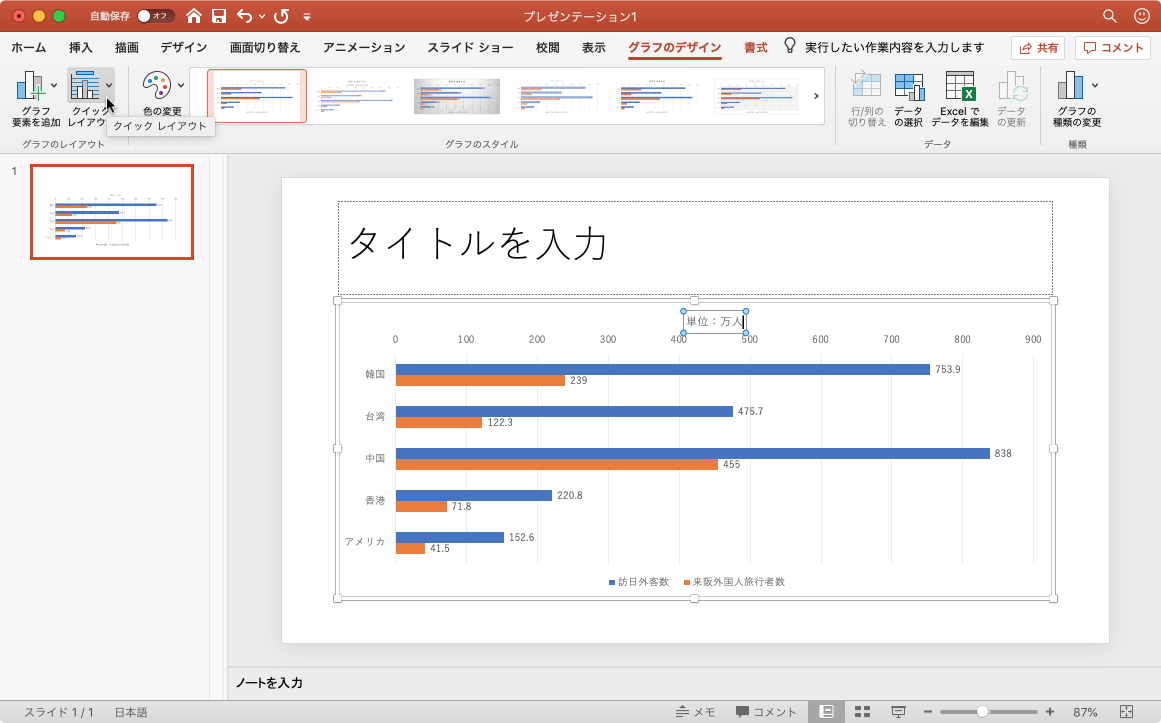This screenshot has width=1161, height=723.
Task: Expand the Quick Layout dropdown arrow
Action: 109,85
